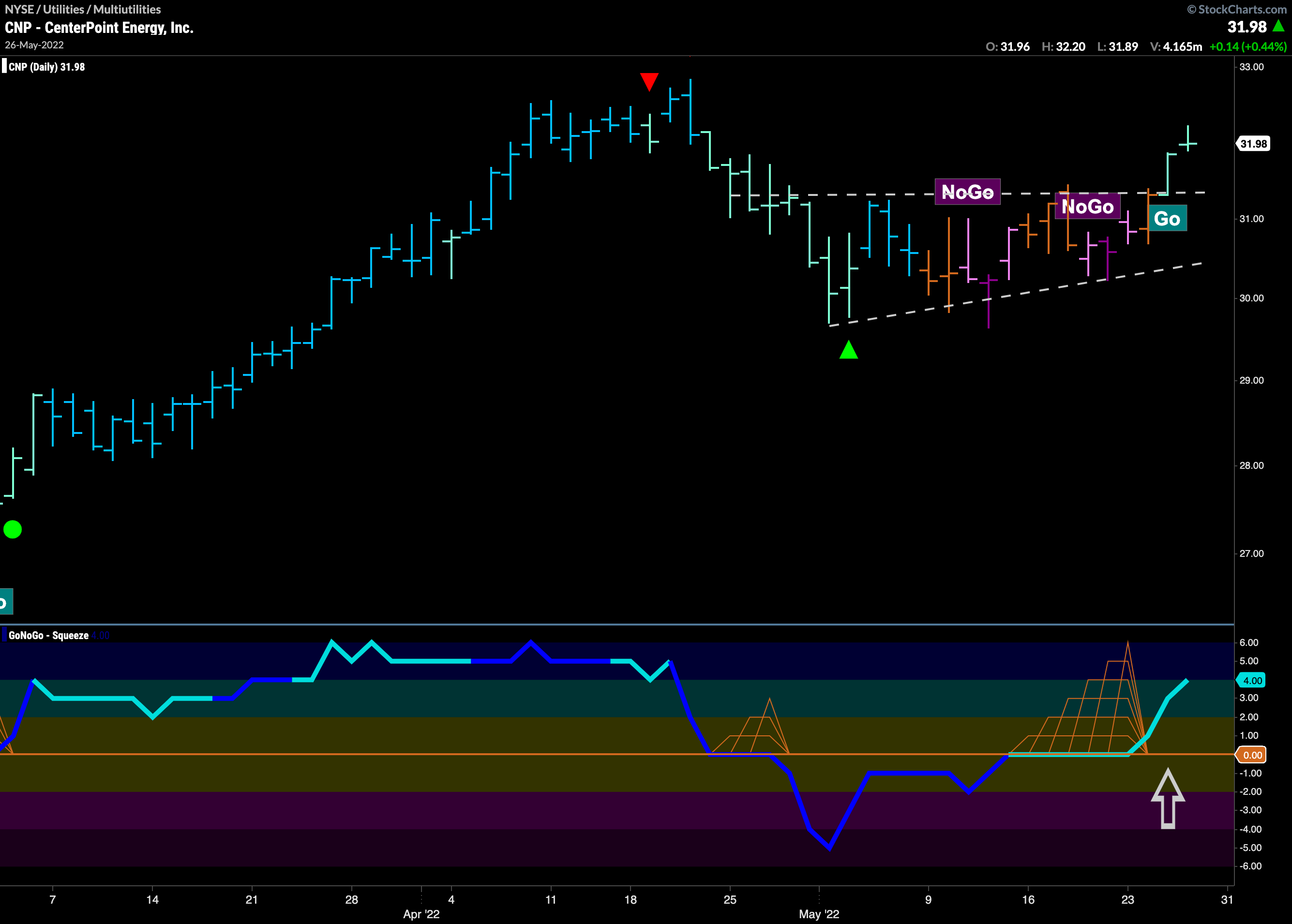Click the low value L: 31.89
Viewport: 1292px width, 924px height.
click(1117, 46)
